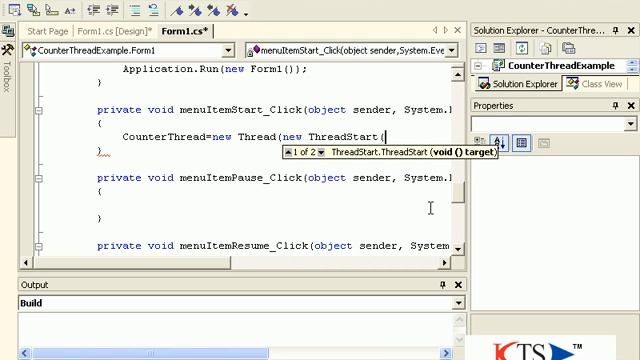This screenshot has height=360, width=640.
Task: Open Properties icon in Solution Explorer toolbar
Action: coord(568,48)
